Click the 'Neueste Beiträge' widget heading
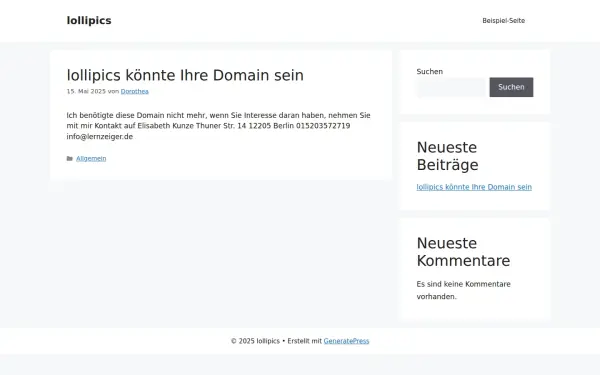The height and width of the screenshot is (375, 600). click(447, 156)
